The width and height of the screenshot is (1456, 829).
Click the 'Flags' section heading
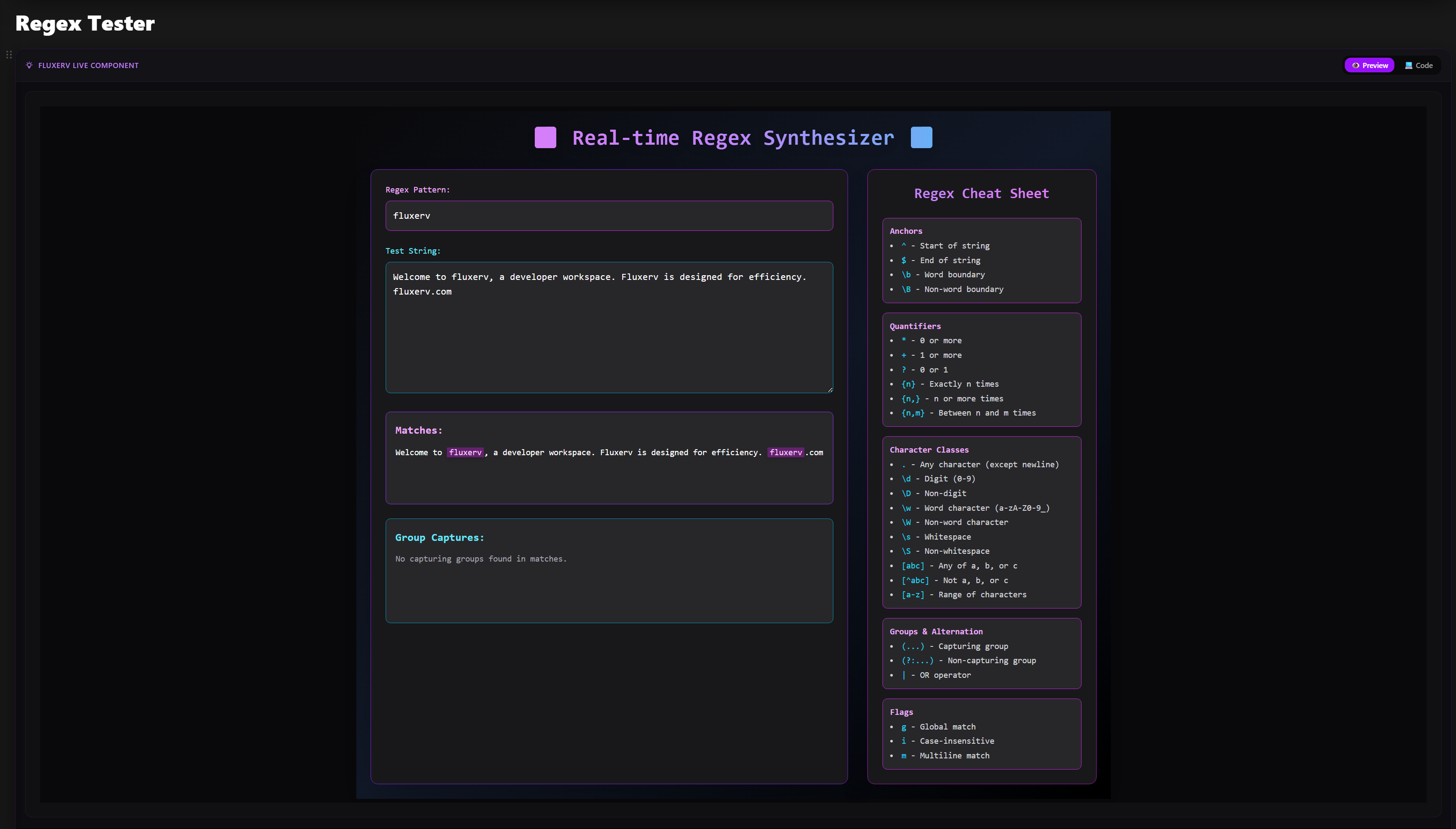coord(901,712)
